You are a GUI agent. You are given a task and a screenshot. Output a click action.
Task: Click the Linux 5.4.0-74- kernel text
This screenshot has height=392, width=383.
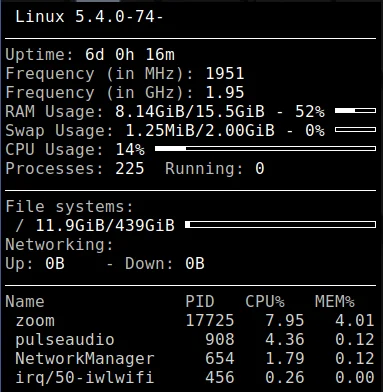89,17
